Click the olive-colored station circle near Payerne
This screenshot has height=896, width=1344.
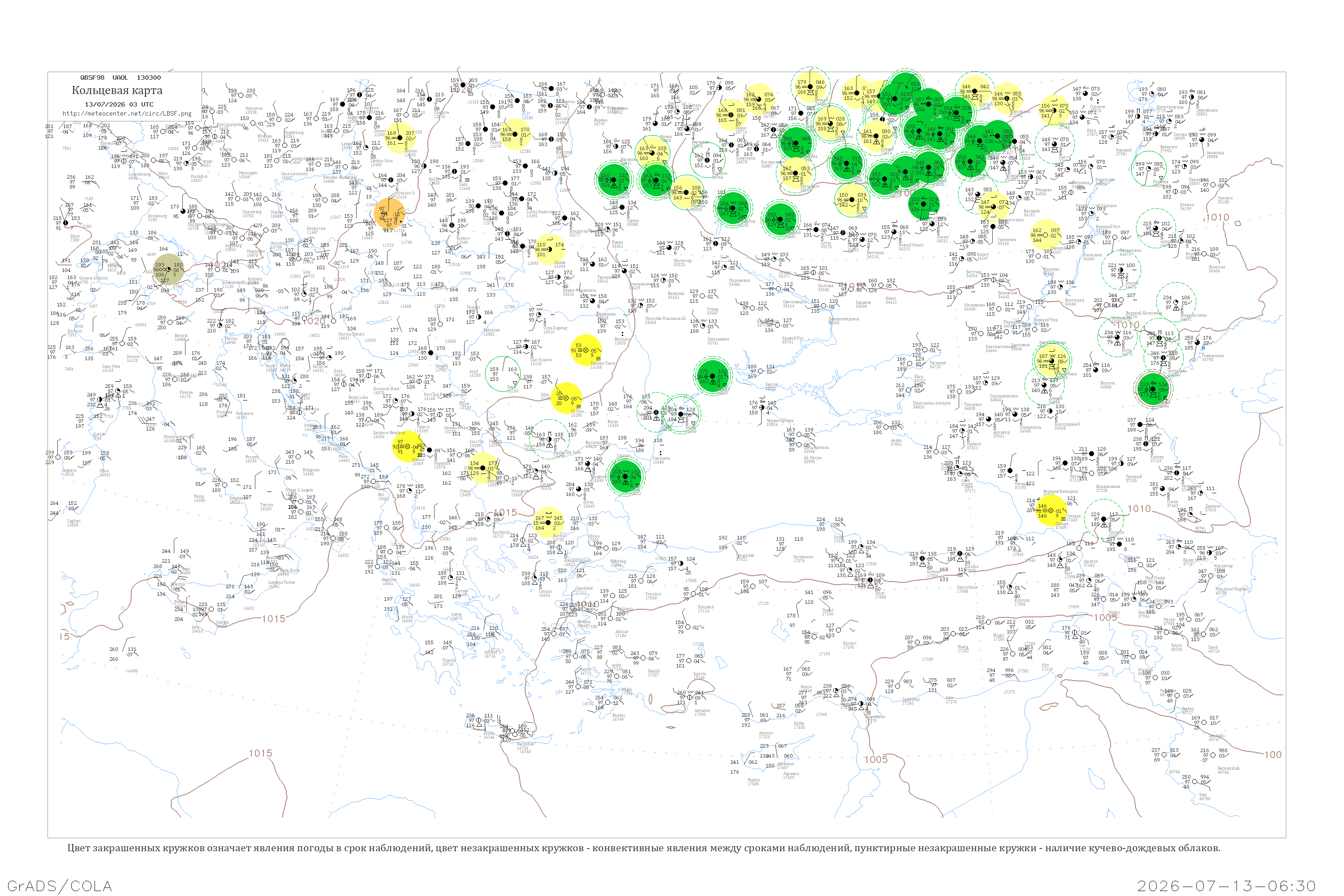pos(168,270)
